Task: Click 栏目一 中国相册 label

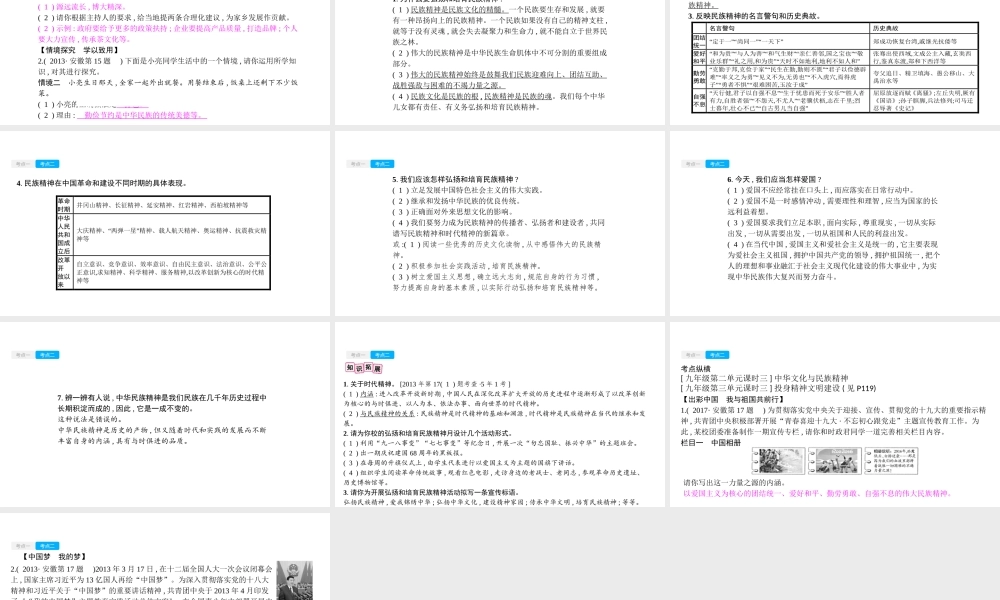Action: click(x=711, y=443)
